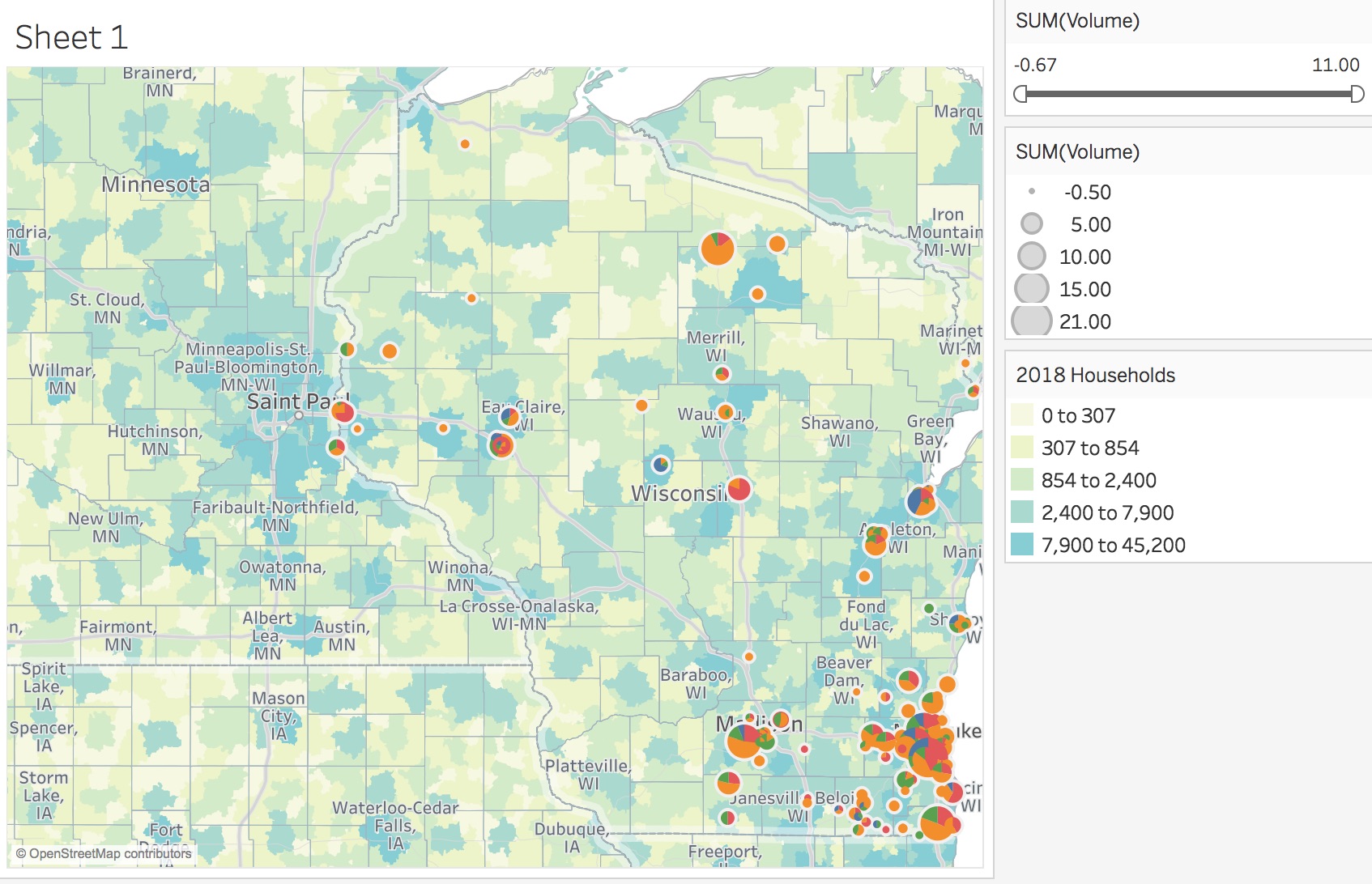
Task: Click the 2018 Households legend title
Action: click(1095, 375)
